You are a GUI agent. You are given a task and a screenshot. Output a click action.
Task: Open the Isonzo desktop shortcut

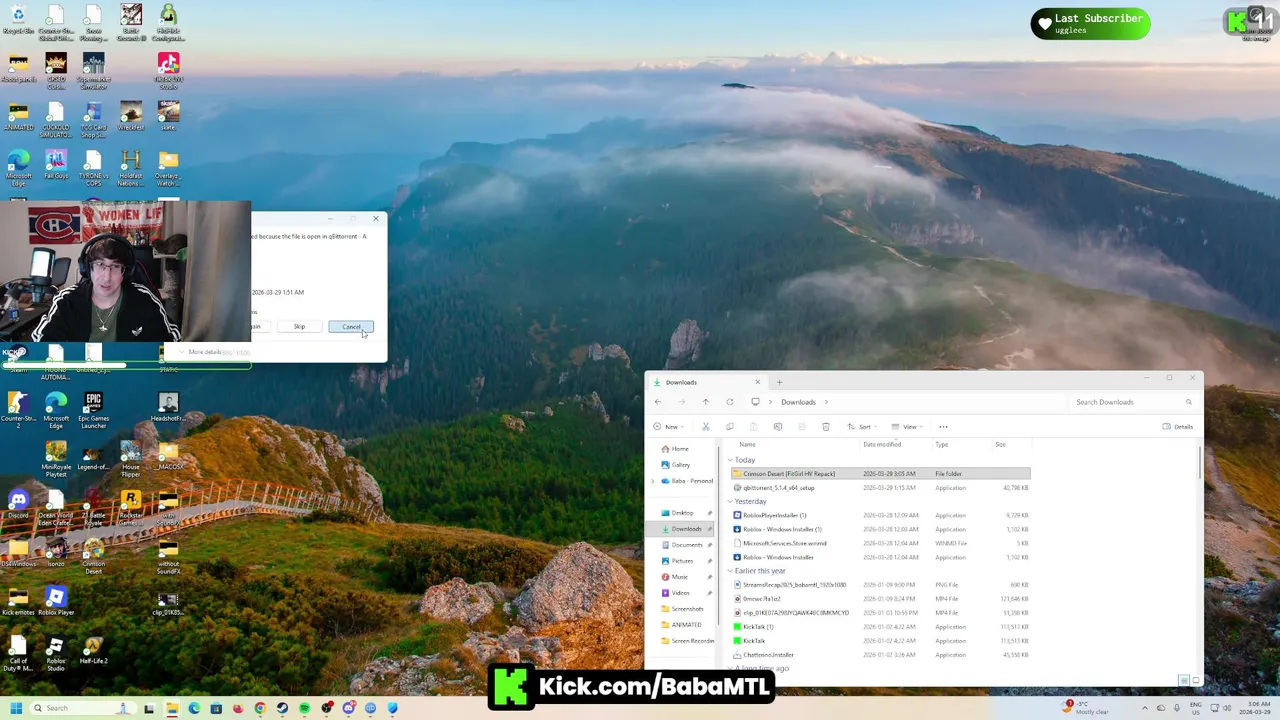pos(56,551)
